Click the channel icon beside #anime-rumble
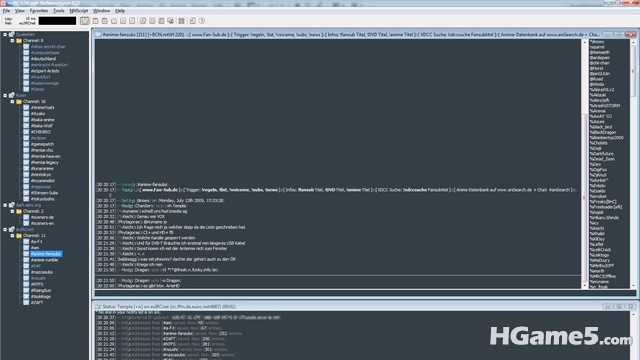The height and width of the screenshot is (360, 640). pyautogui.click(x=26, y=260)
